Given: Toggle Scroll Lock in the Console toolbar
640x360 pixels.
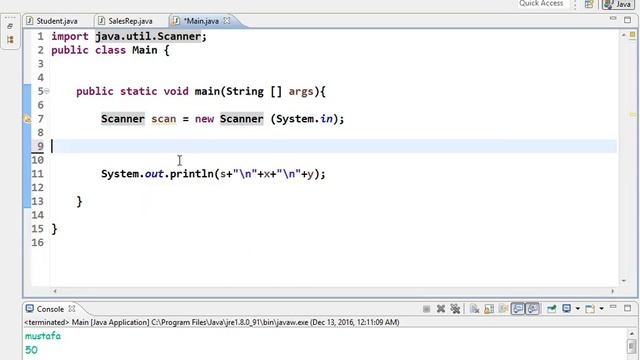Looking at the screenshot, I should tap(489, 309).
